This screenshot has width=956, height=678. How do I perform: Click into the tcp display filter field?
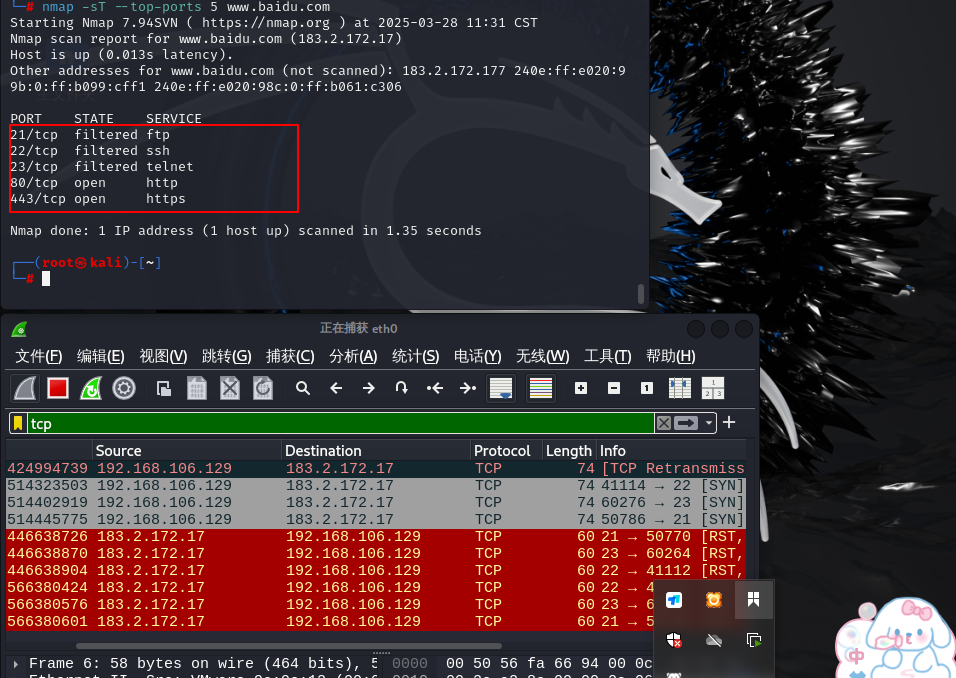[341, 423]
